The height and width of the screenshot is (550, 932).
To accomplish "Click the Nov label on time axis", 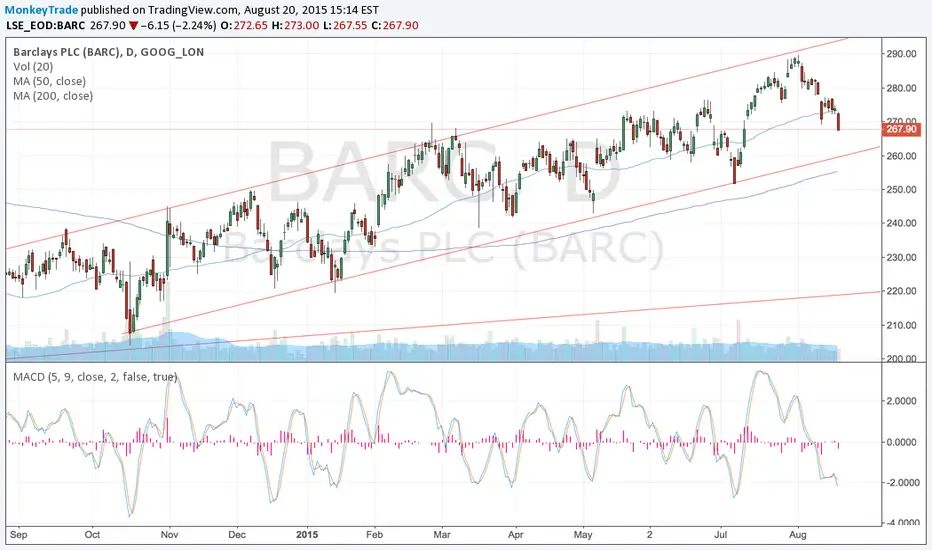I will coord(170,535).
